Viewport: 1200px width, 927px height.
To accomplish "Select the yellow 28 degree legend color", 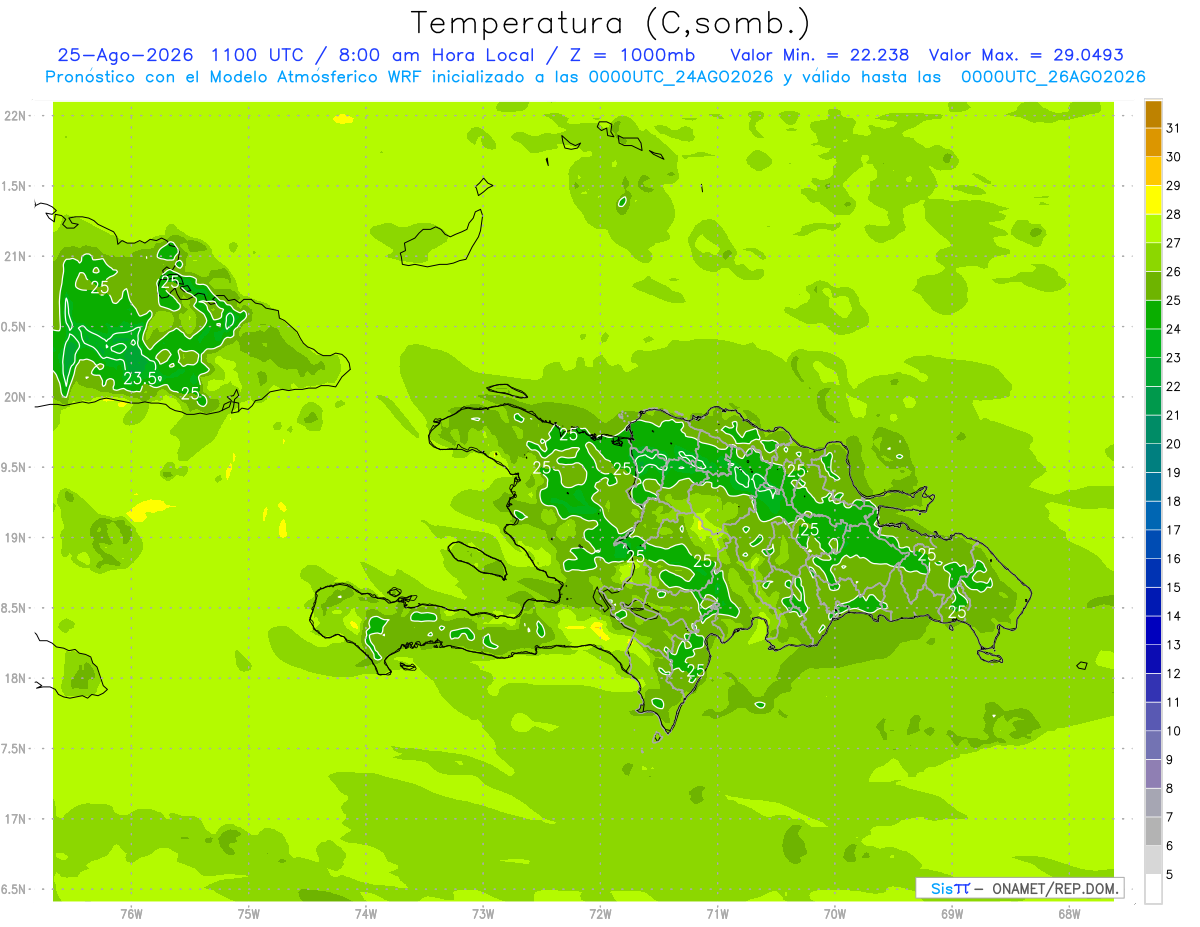I will point(1153,201).
